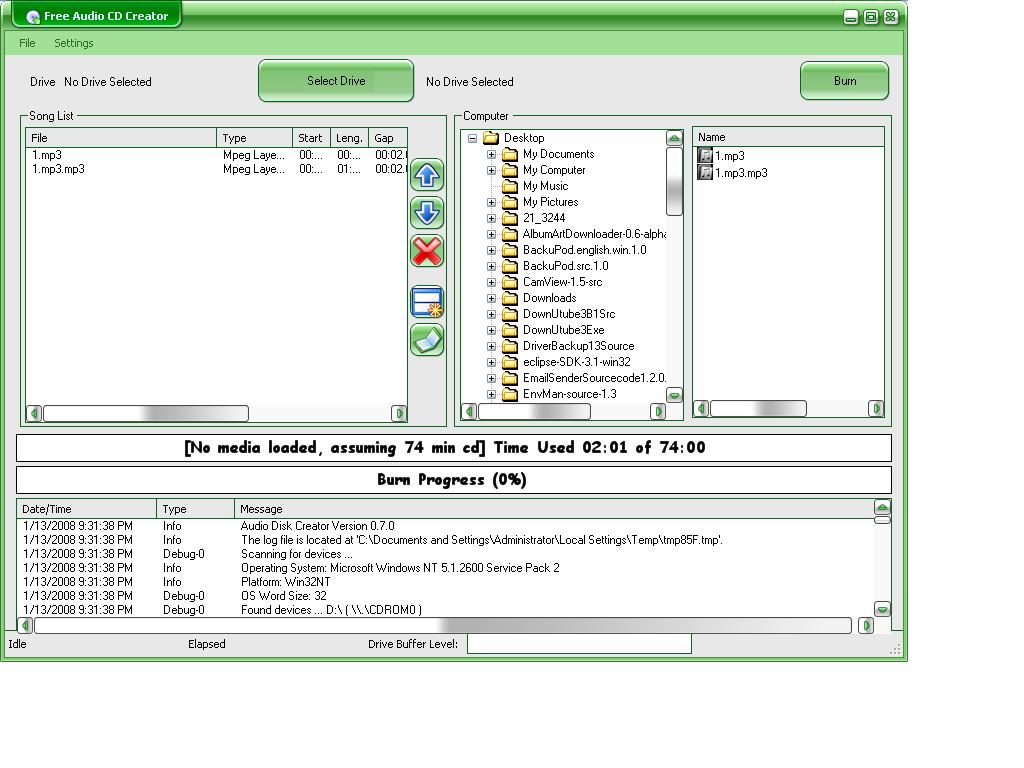Click the 1.mp3 music file icon in Name pane
This screenshot has width=1024, height=768.
(705, 155)
